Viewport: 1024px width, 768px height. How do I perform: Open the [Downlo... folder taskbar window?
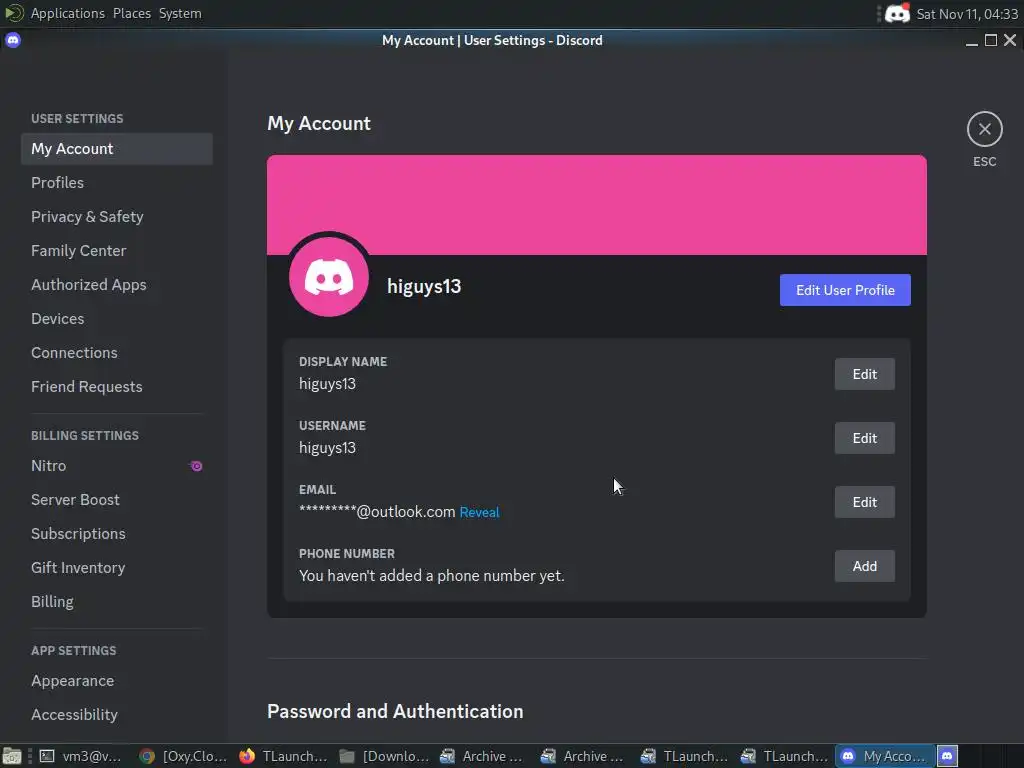(x=384, y=756)
